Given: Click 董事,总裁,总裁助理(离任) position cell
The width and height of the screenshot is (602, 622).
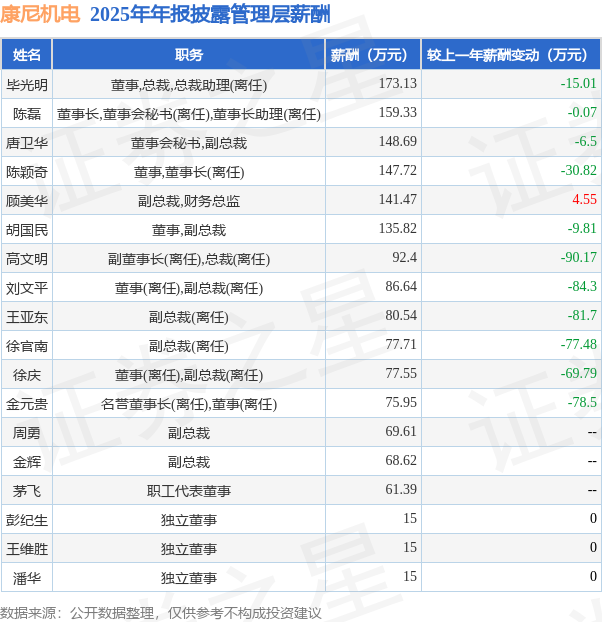Looking at the screenshot, I should [189, 85].
